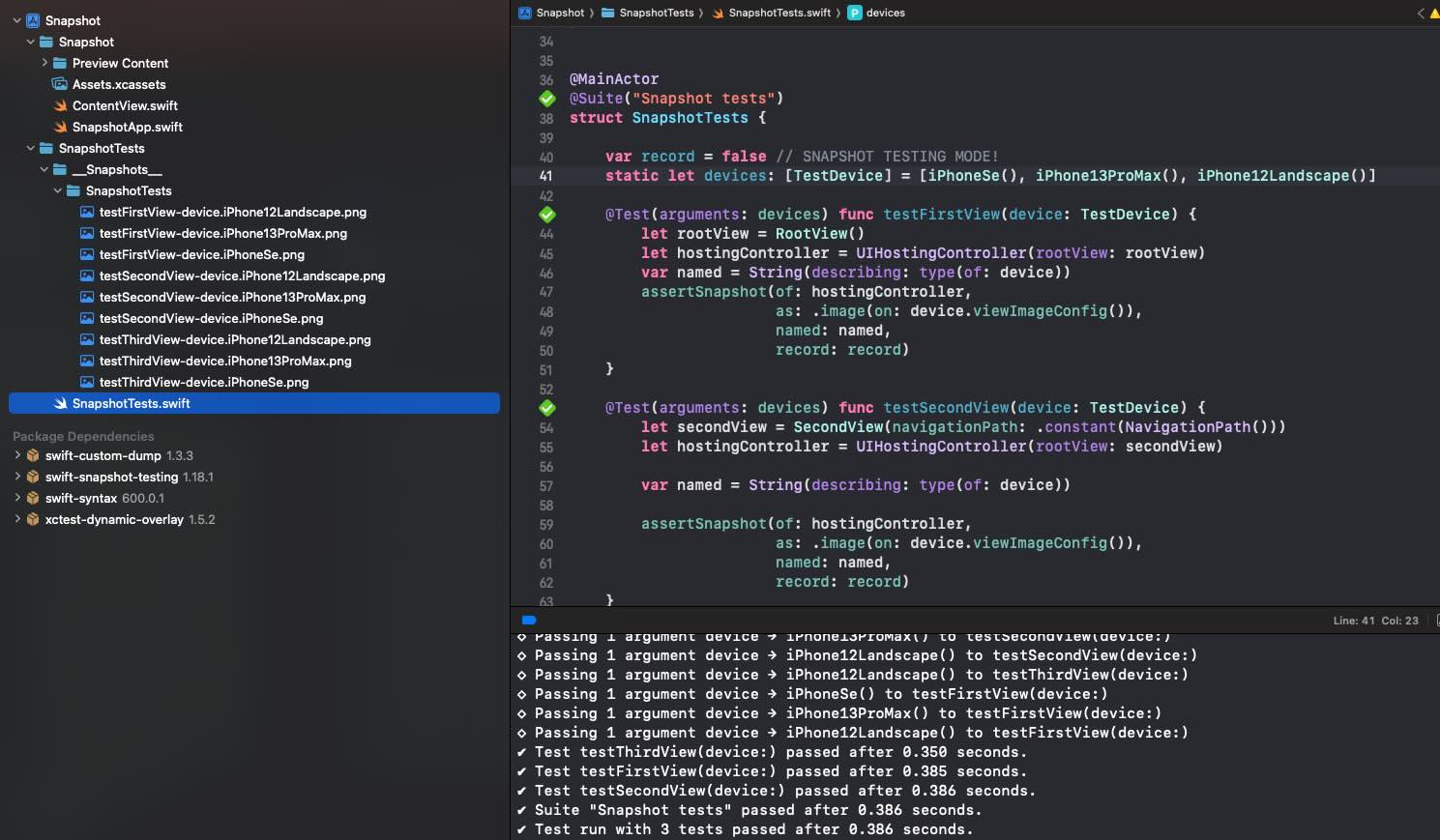Screen dimensions: 1440x840
Task: Expand the swift-custom-dump package
Action: (17, 455)
